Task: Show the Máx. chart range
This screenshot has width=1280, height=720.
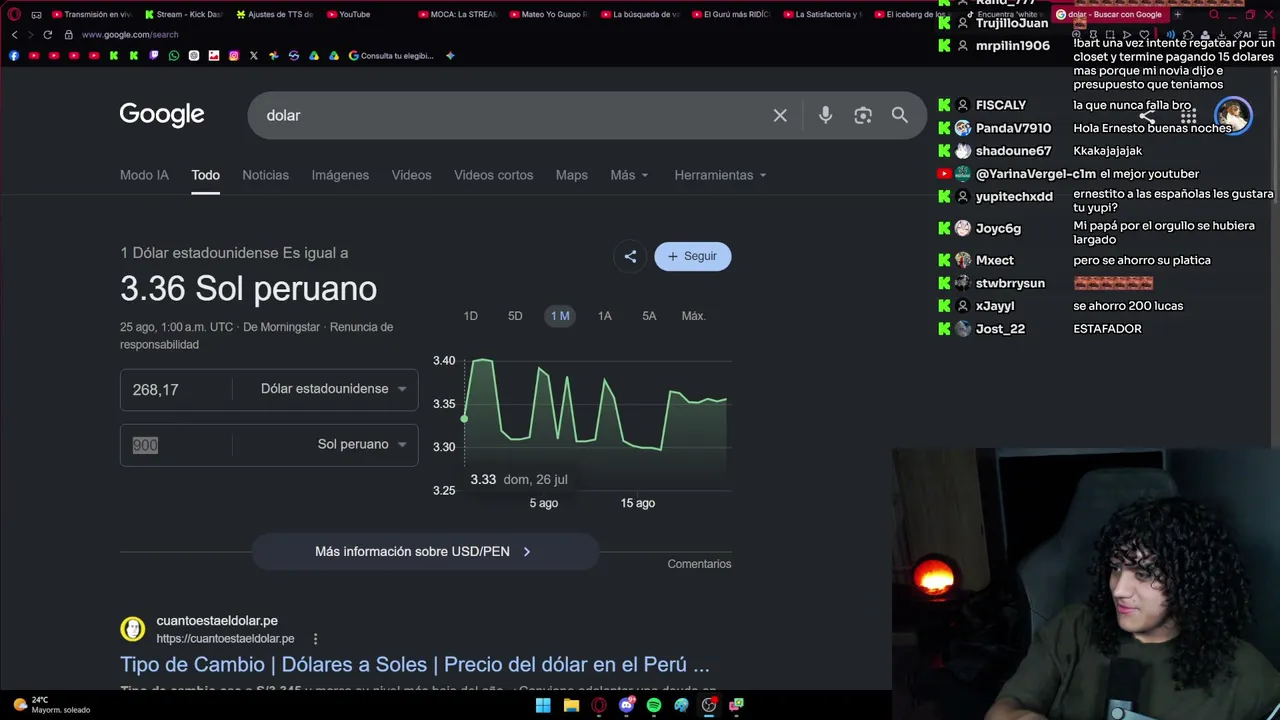Action: (693, 316)
